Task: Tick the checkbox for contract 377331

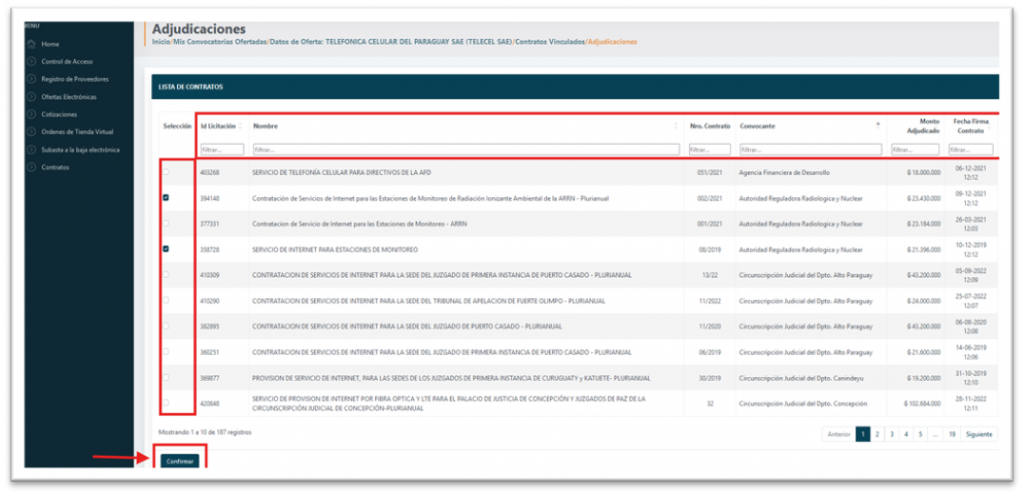Action: pos(166,223)
